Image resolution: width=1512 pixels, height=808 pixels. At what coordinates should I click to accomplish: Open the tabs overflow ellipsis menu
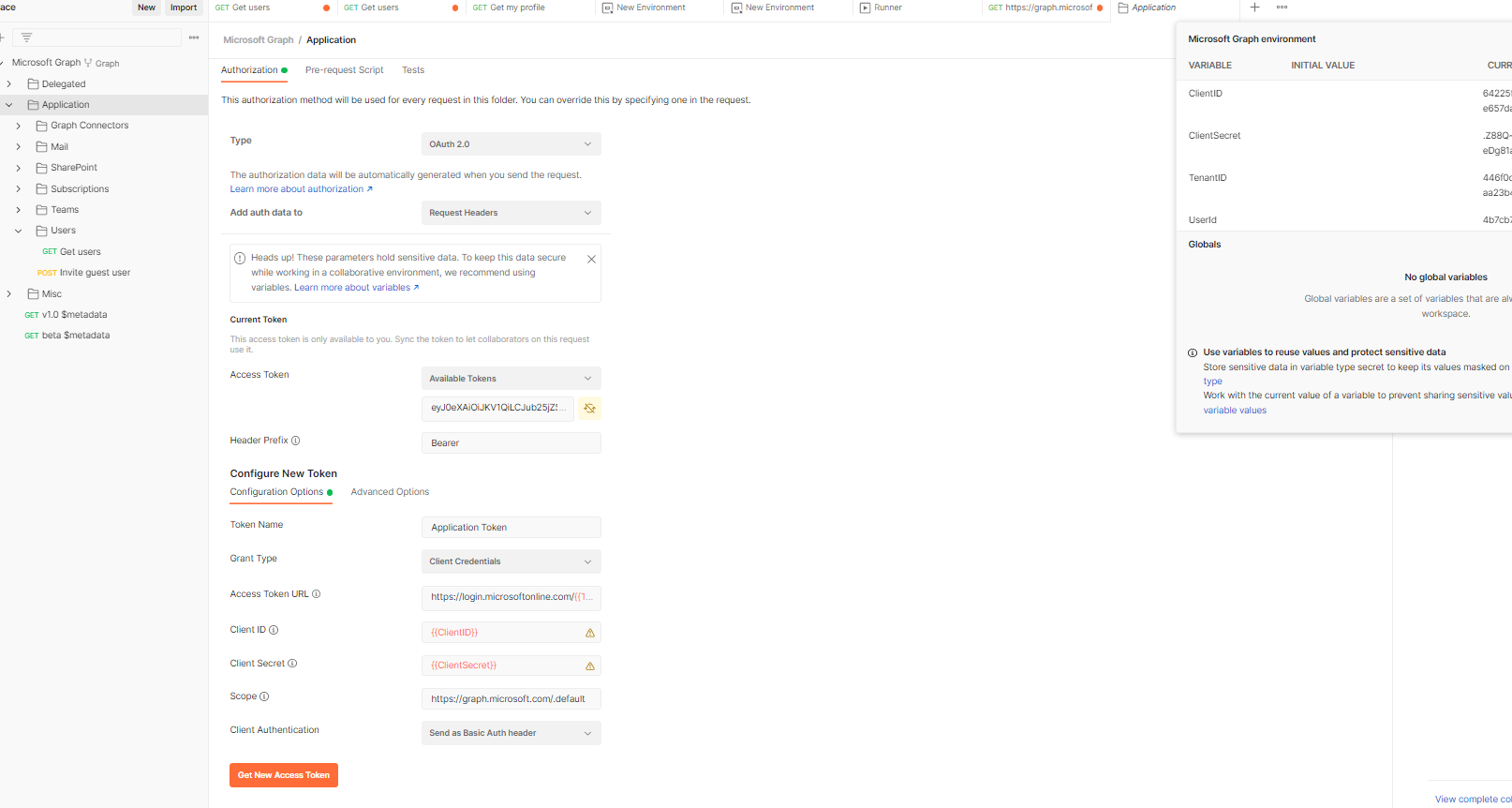pyautogui.click(x=1282, y=7)
